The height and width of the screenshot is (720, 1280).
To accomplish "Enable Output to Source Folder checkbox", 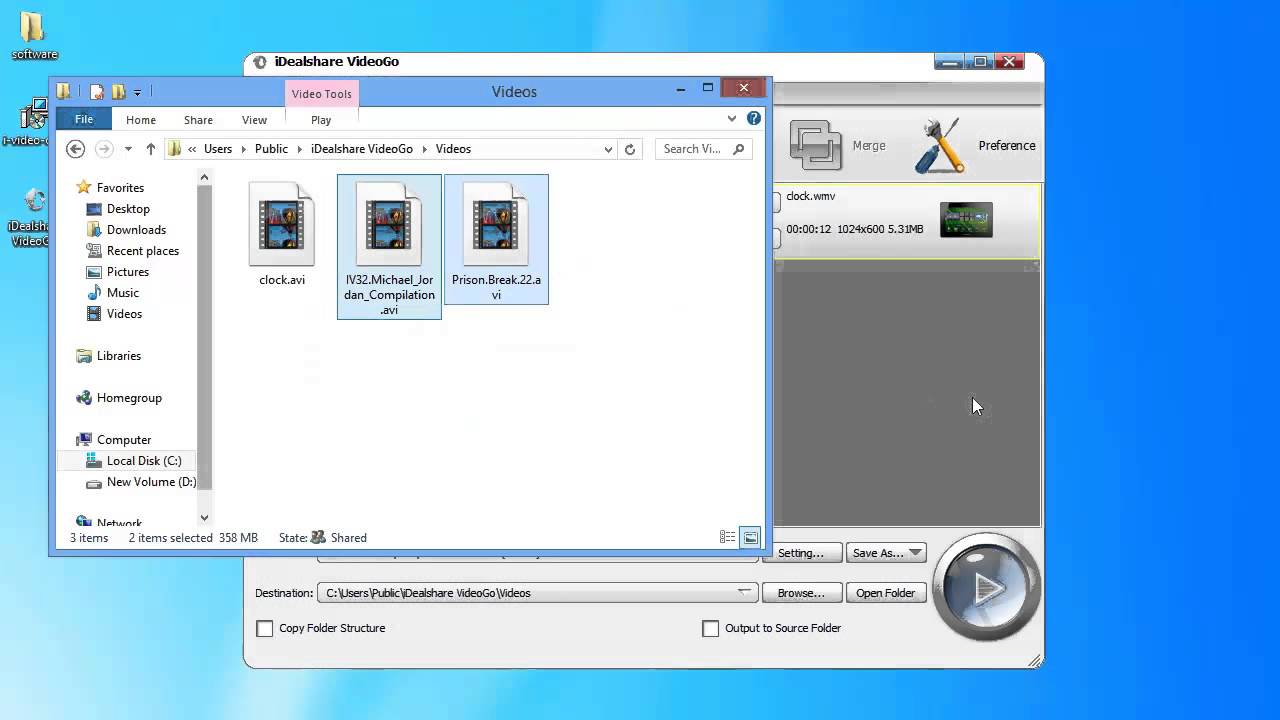I will (711, 628).
